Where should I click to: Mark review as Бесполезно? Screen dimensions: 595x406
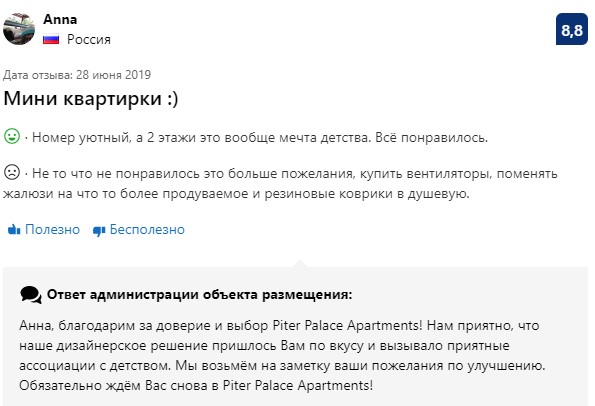click(x=147, y=230)
